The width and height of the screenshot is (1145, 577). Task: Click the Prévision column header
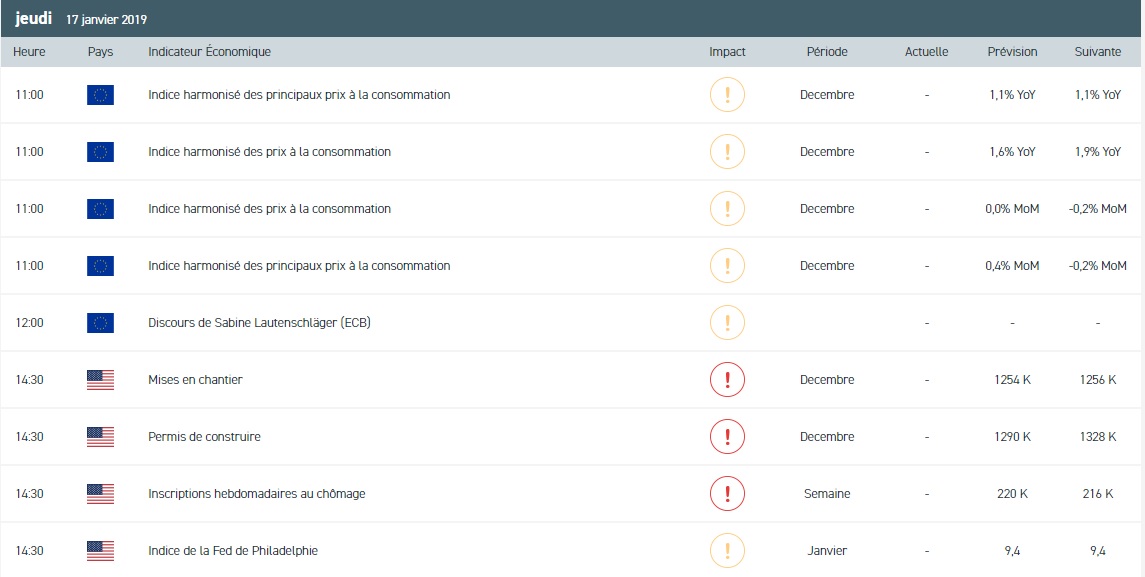pyautogui.click(x=1012, y=52)
